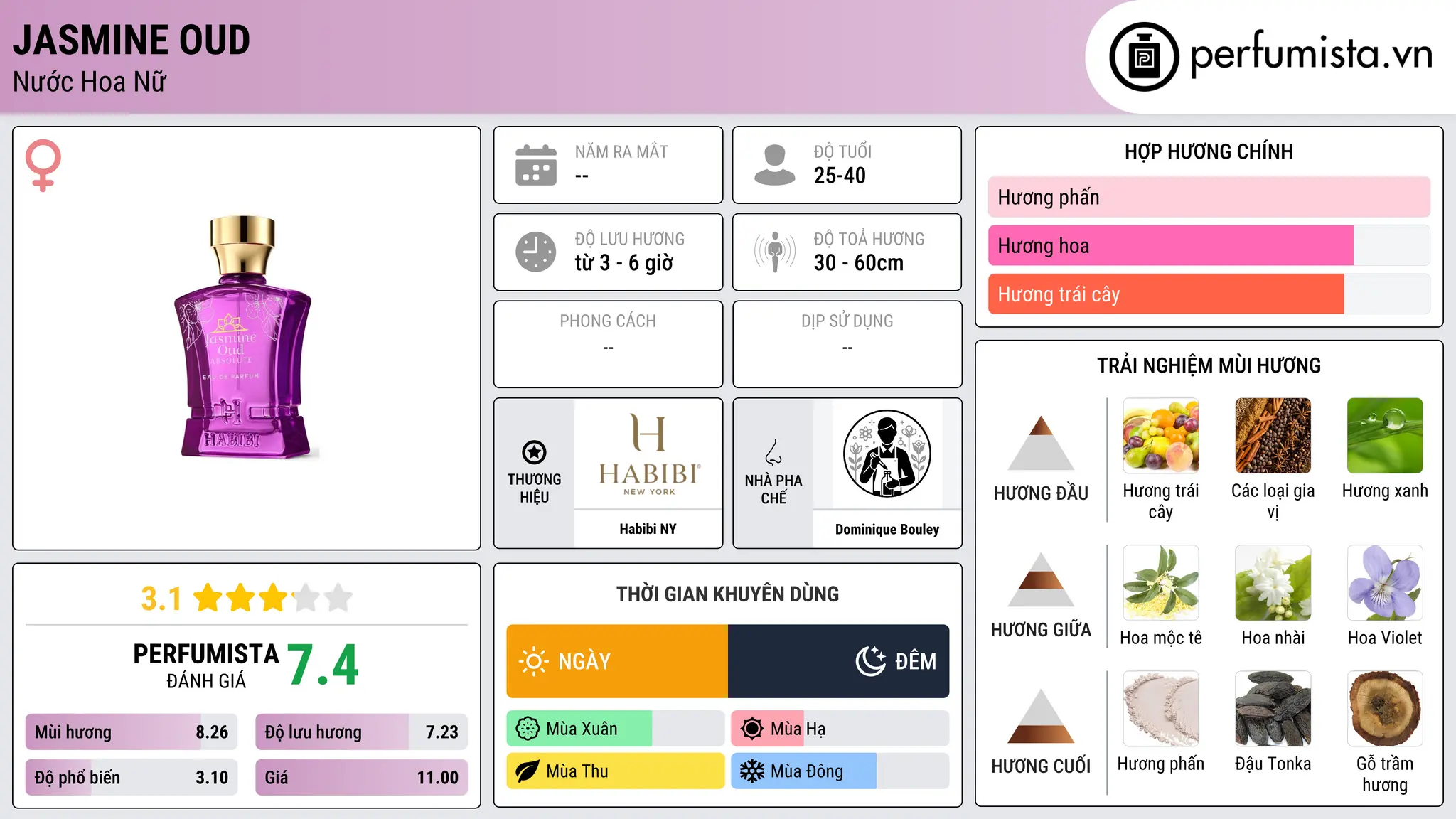This screenshot has height=819, width=1456.
Task: Click the 30 - 60cm sillage value
Action: coord(858,263)
